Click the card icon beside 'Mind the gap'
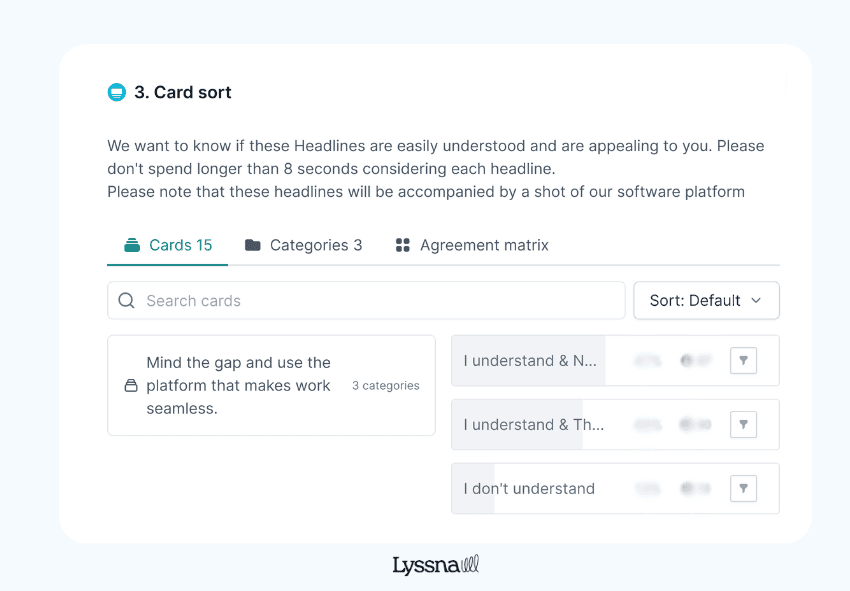The image size is (850, 591). 131,386
